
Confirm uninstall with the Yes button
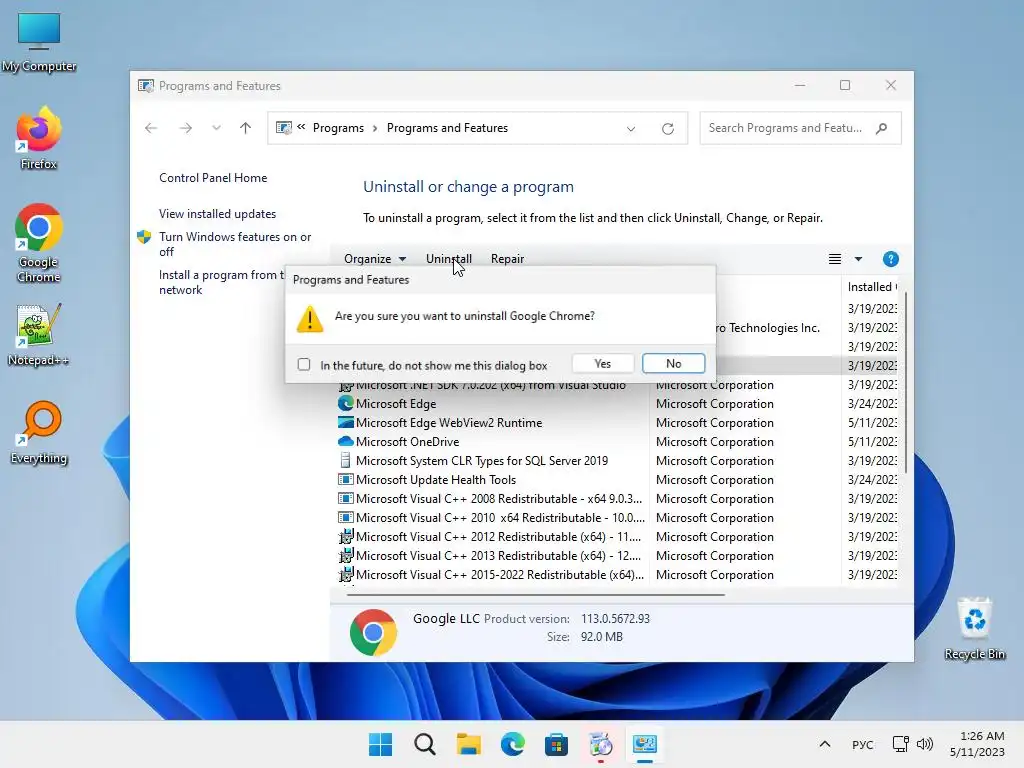coord(602,364)
